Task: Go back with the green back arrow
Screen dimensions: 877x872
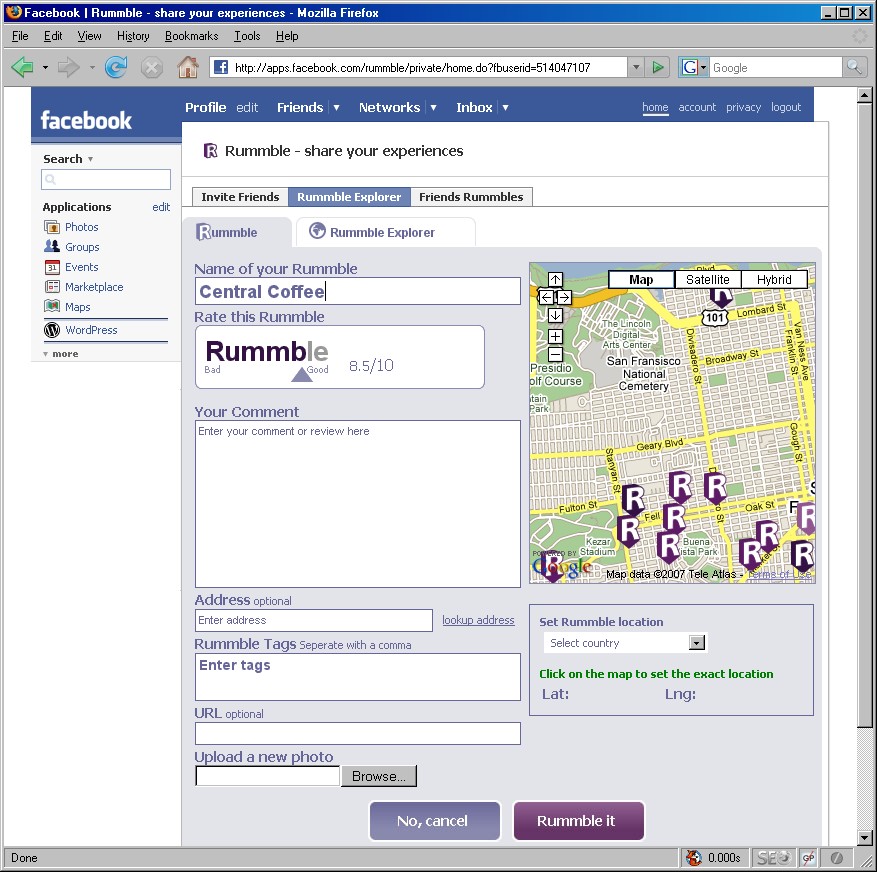Action: tap(22, 68)
